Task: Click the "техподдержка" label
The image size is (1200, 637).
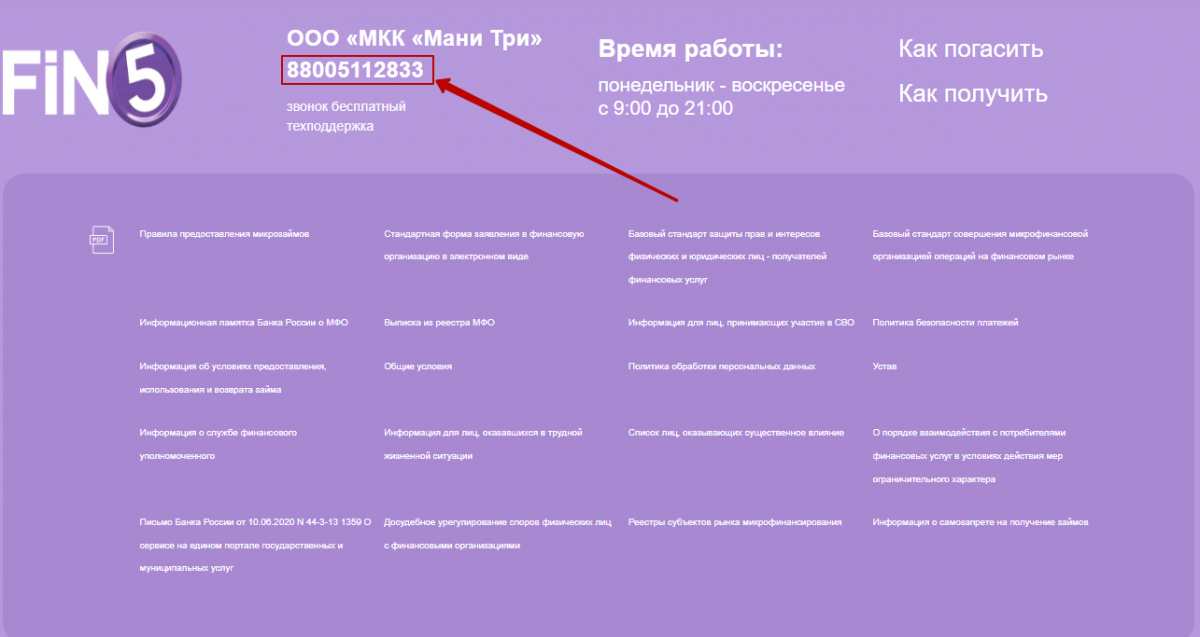Action: (x=330, y=127)
